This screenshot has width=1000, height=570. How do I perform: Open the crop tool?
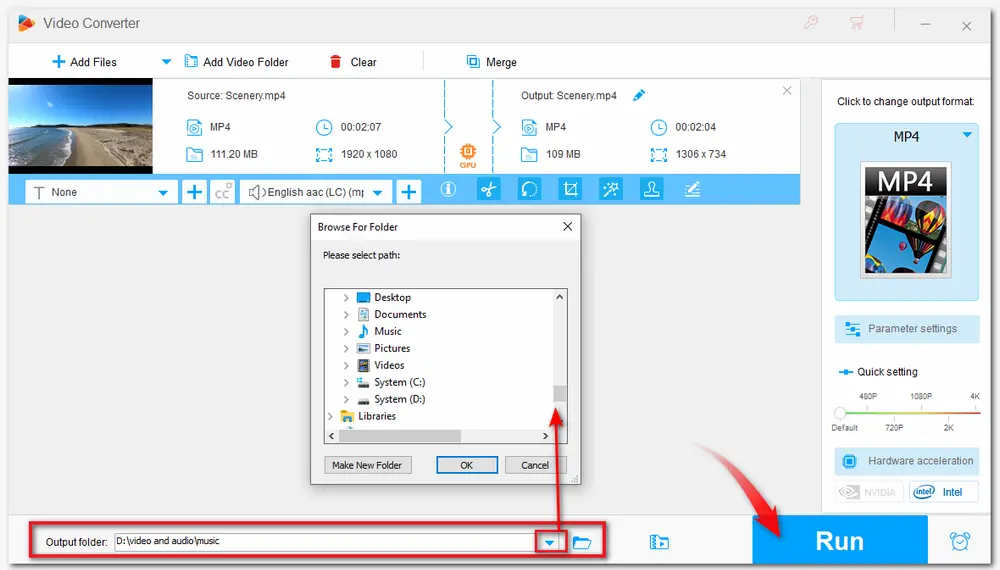[x=570, y=189]
